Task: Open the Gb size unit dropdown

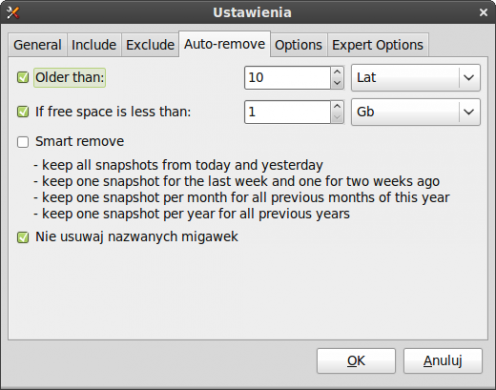Action: (x=416, y=112)
